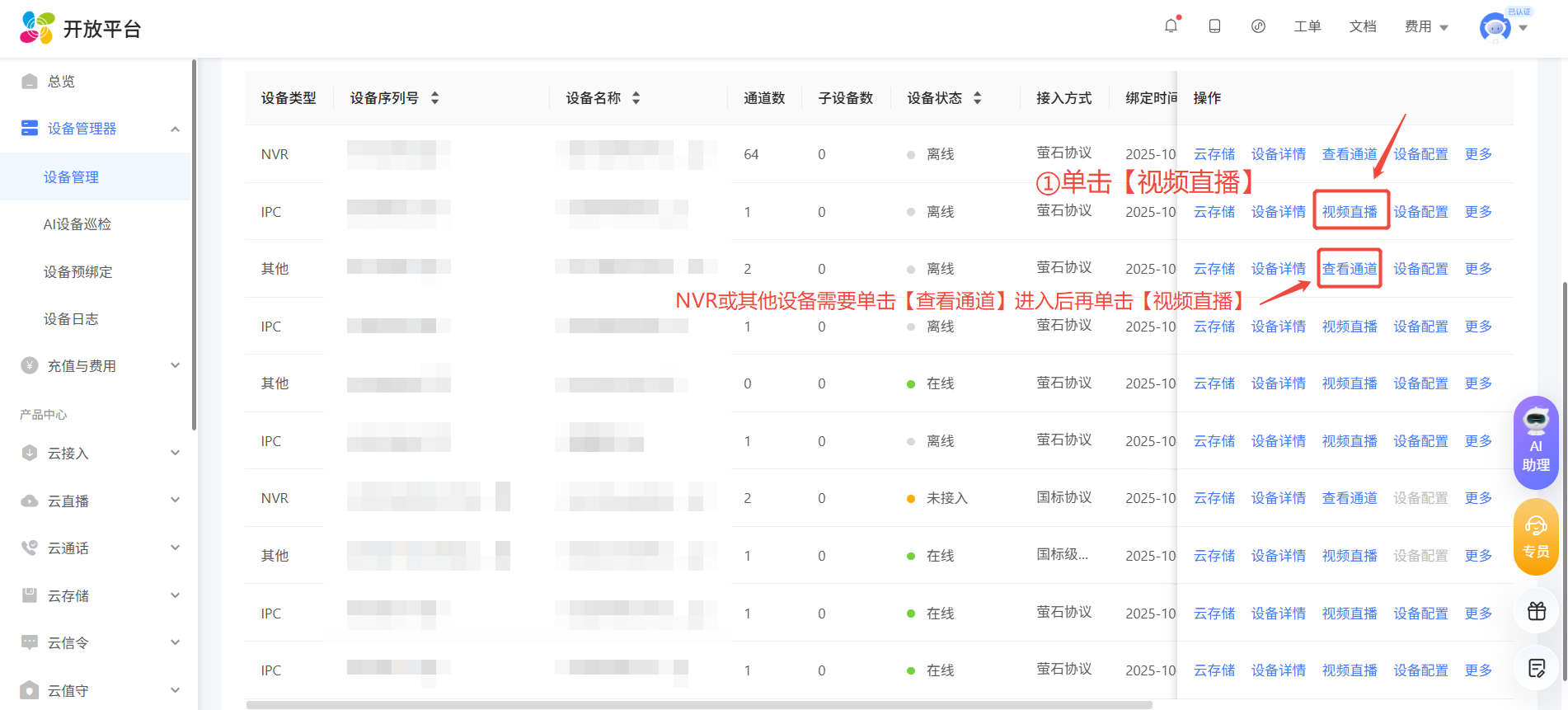
Task: Click the feedback note icon at bottom right
Action: [x=1536, y=668]
